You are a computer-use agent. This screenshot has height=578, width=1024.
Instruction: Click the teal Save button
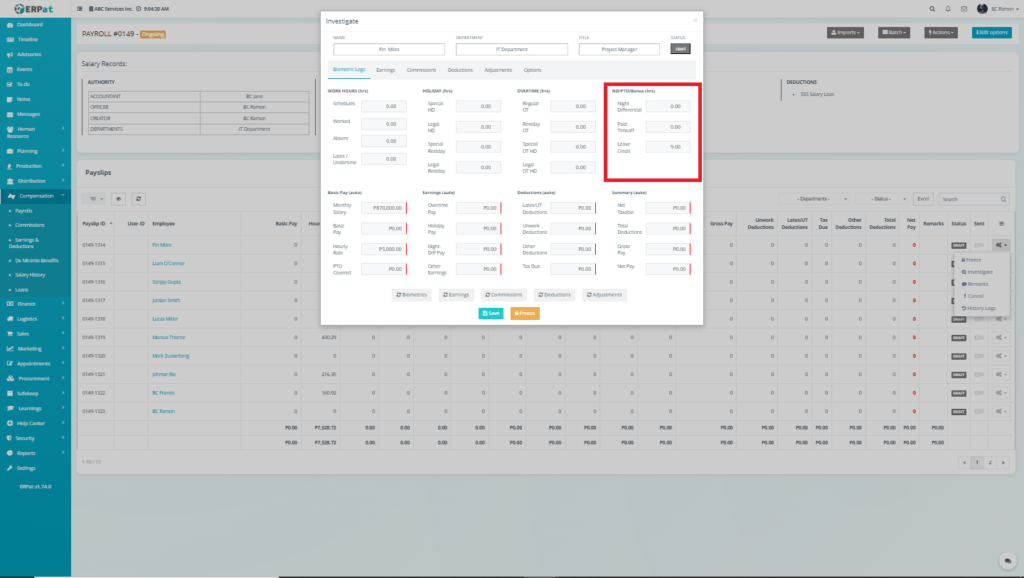point(490,313)
